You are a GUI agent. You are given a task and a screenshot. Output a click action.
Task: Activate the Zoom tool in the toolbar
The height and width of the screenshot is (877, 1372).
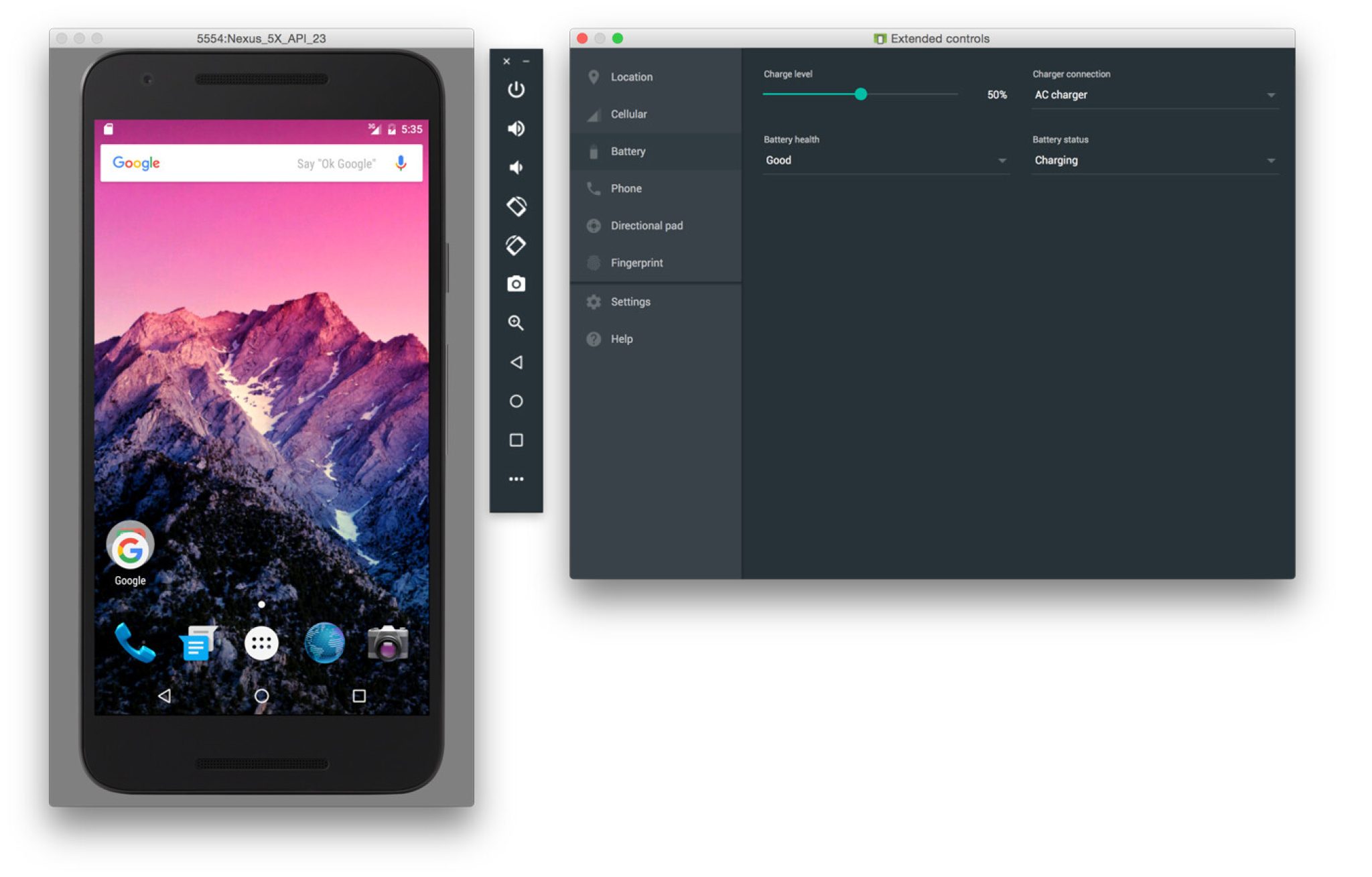(516, 323)
